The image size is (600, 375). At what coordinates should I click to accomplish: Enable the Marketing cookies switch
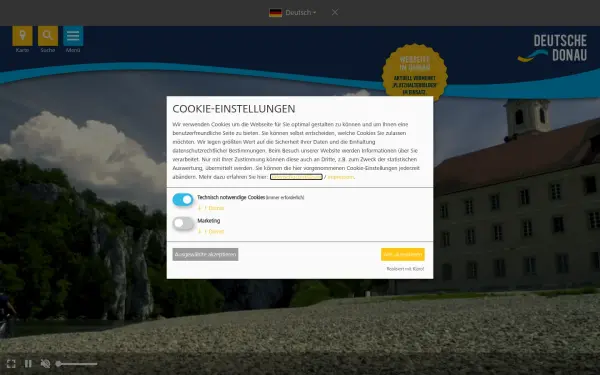tap(183, 223)
